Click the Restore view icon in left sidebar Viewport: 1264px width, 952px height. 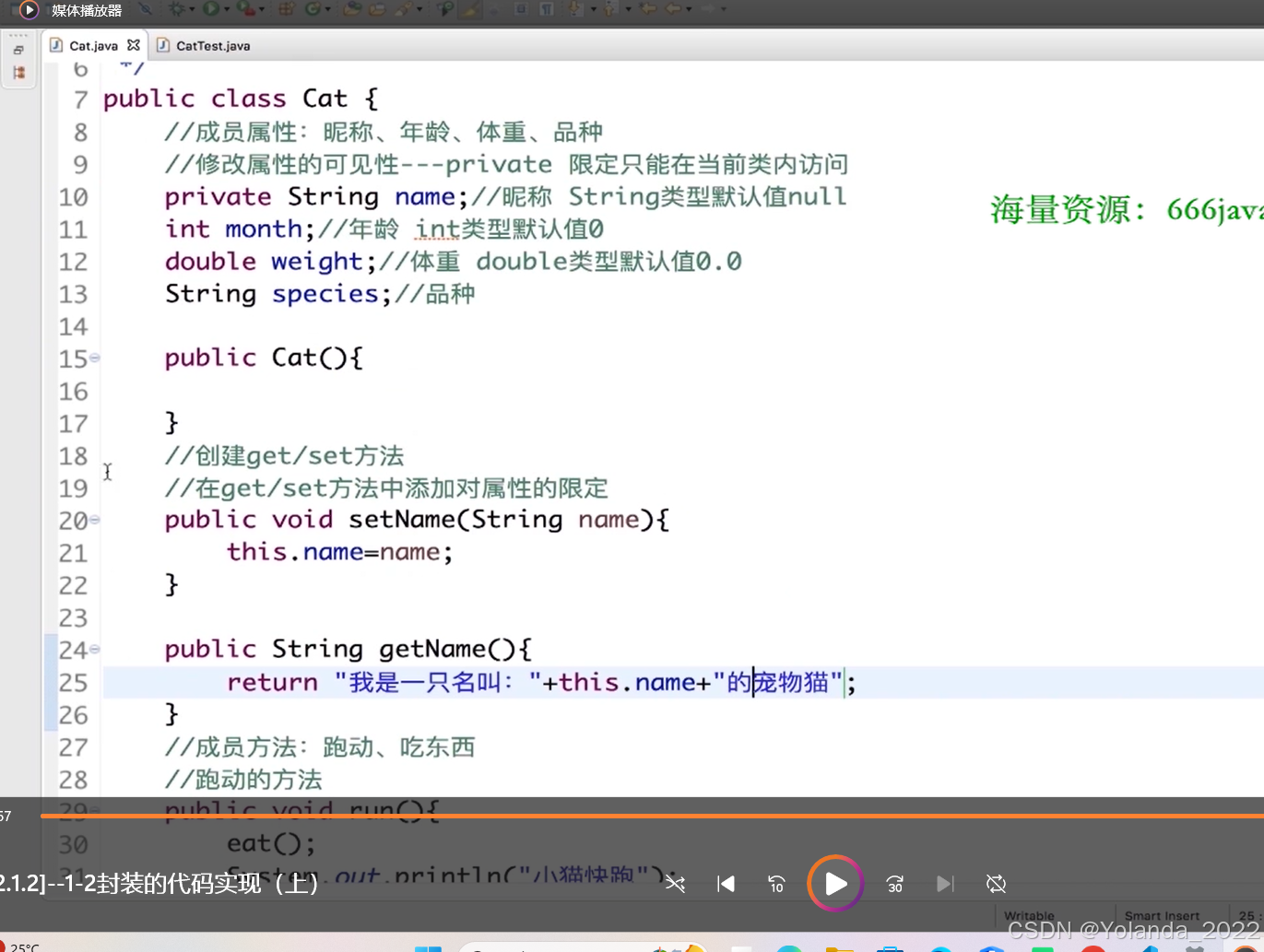coord(18,51)
